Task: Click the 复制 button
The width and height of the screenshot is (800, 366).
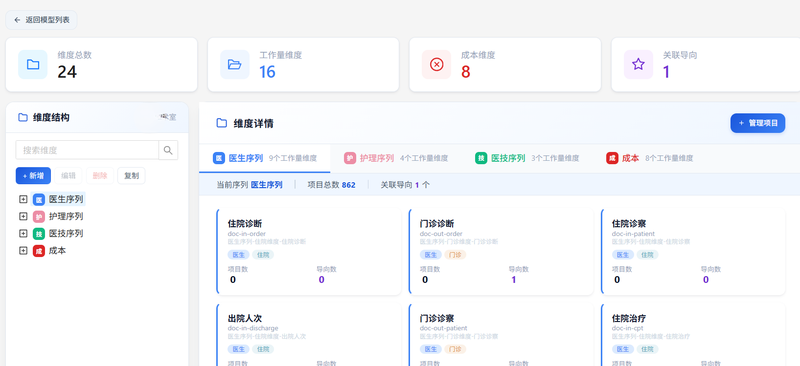Action: (x=131, y=176)
